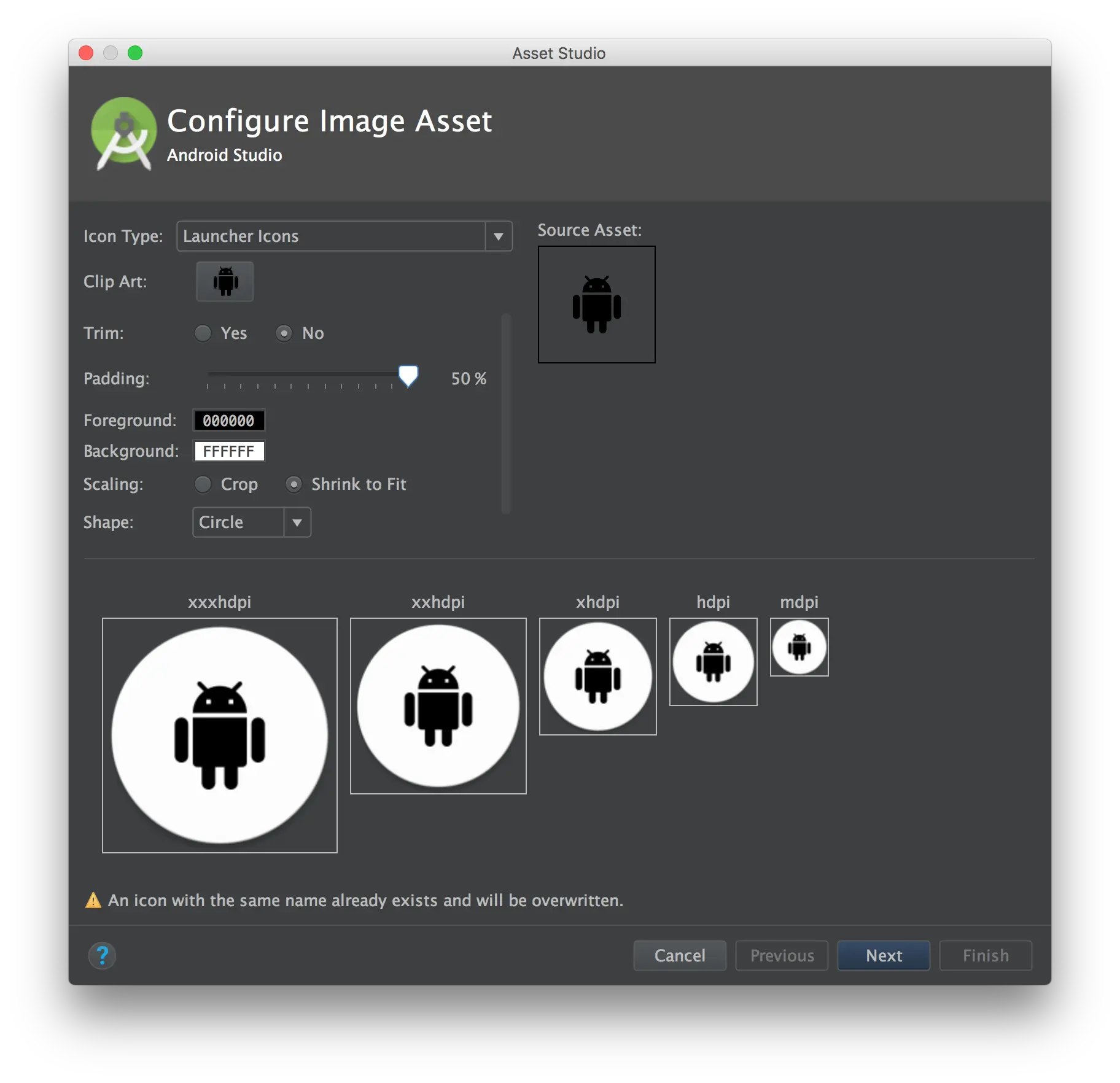Image resolution: width=1120 pixels, height=1083 pixels.
Task: Open the Shape dropdown arrow
Action: [x=297, y=522]
